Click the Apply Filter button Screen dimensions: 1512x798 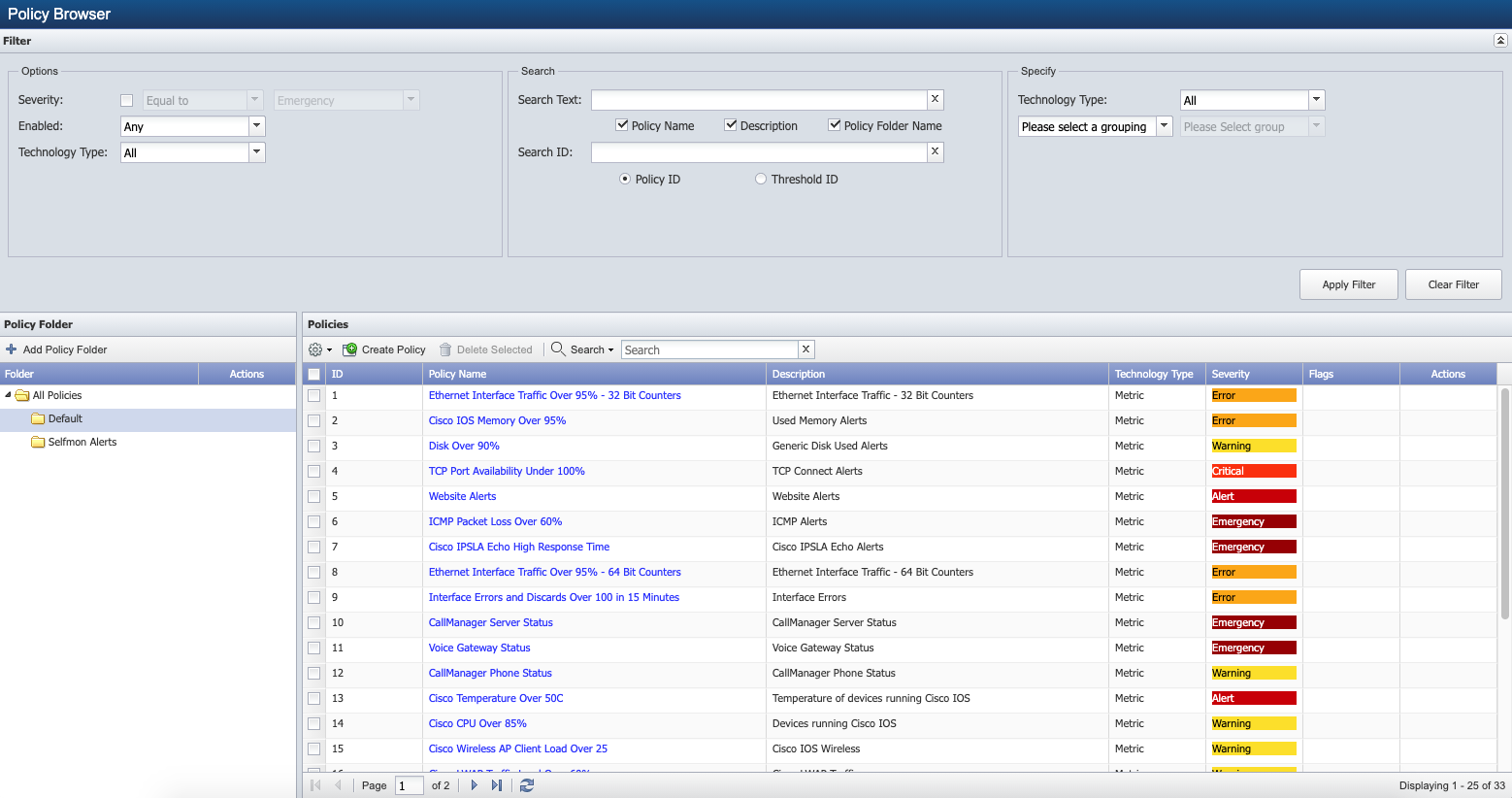[1349, 284]
